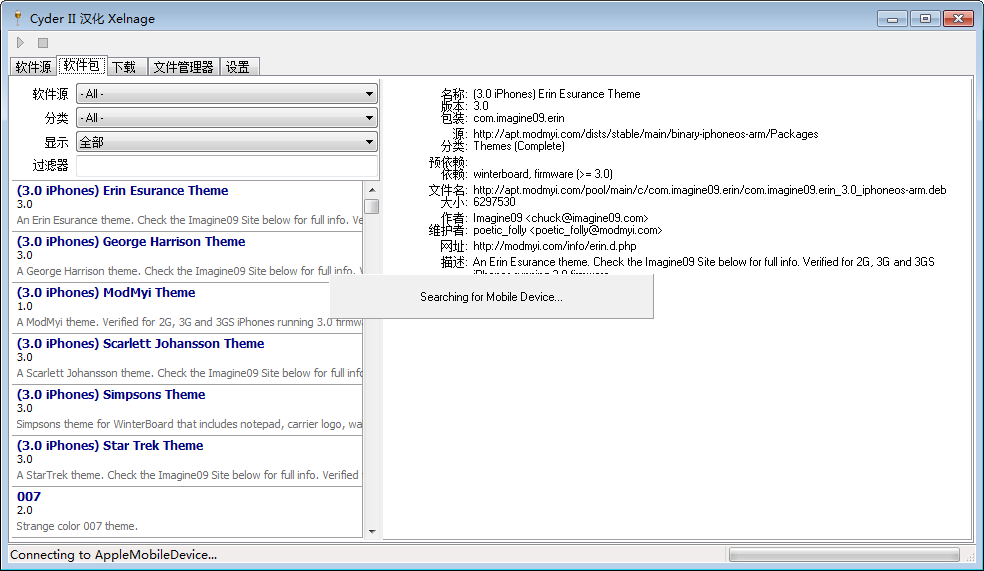
Task: Click the package list scrollbar thumb
Action: 371,206
